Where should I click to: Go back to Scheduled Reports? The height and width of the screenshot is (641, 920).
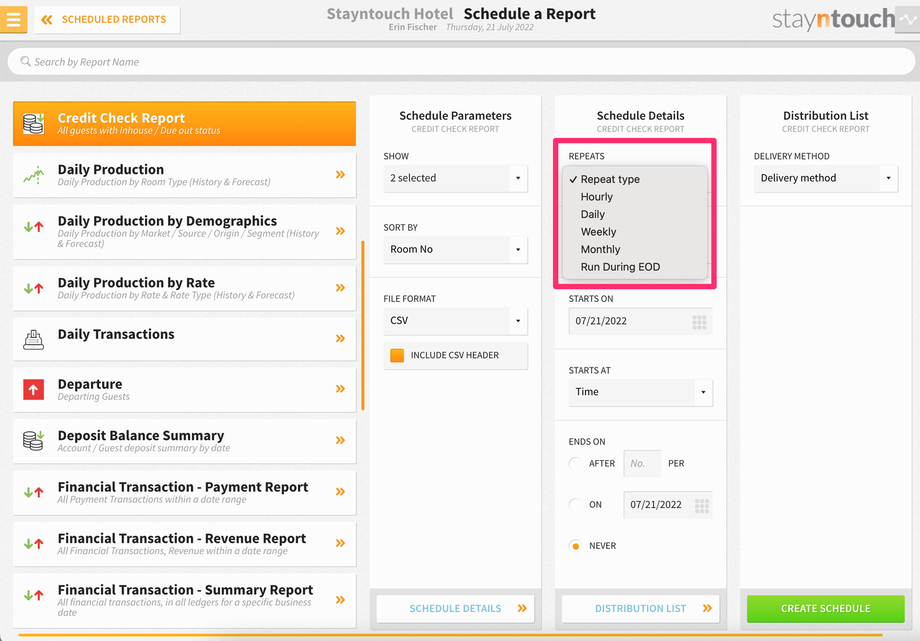107,19
